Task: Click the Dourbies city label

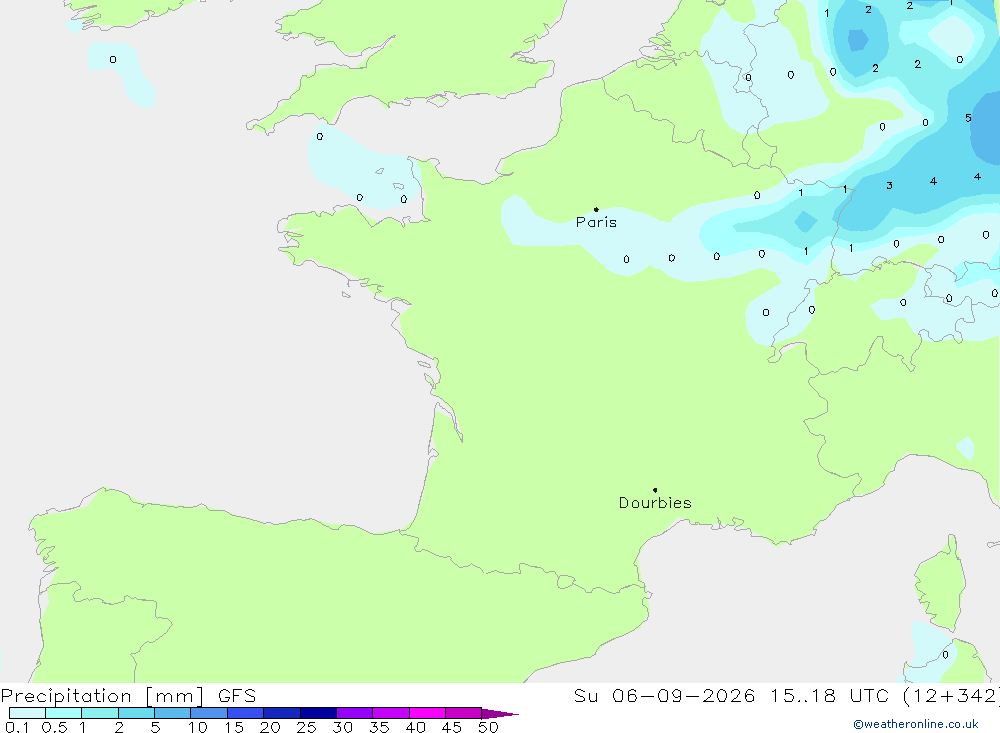Action: point(655,503)
